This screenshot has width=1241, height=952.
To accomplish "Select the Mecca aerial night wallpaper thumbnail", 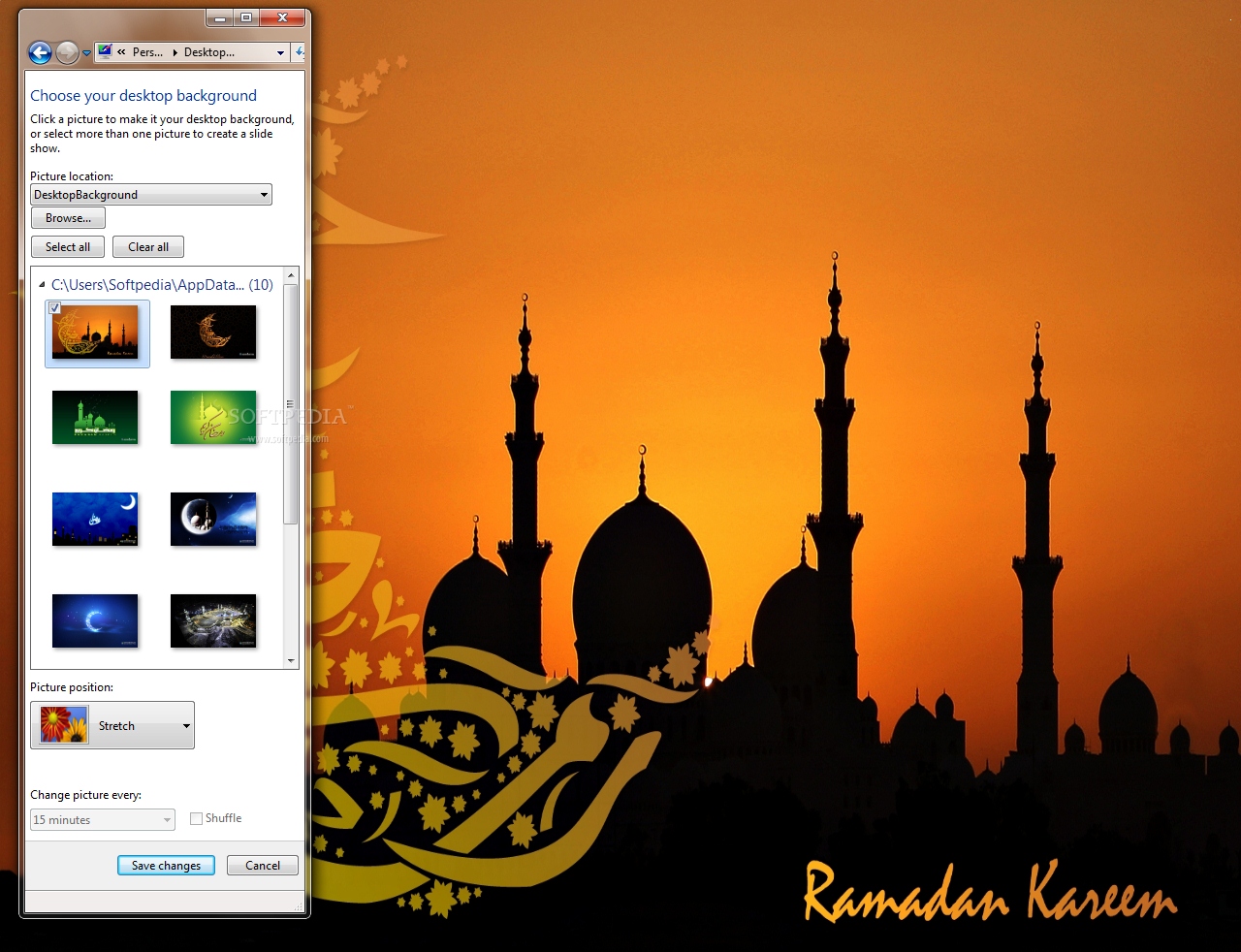I will tap(213, 621).
